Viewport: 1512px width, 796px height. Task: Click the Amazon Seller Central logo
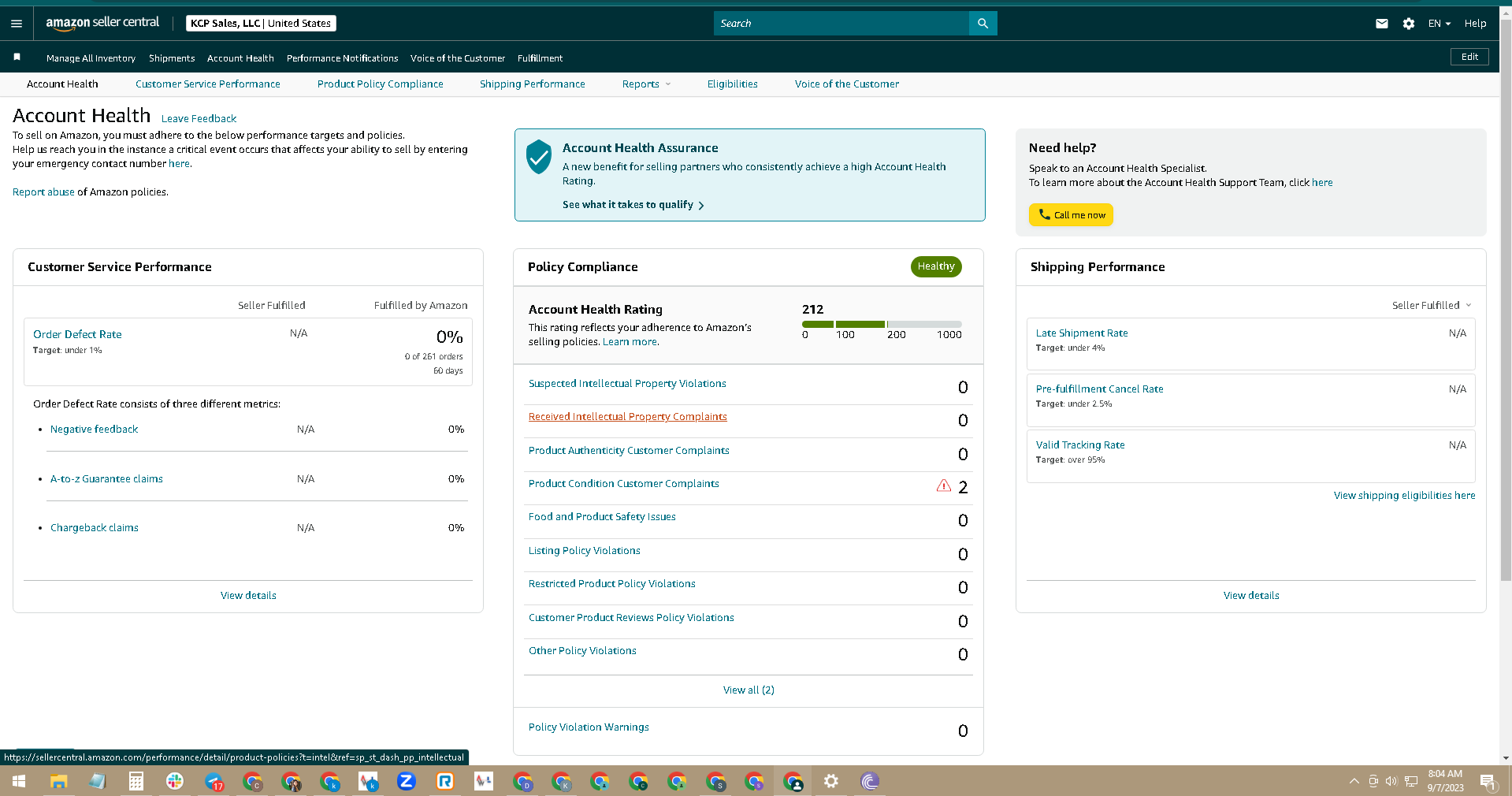(102, 23)
